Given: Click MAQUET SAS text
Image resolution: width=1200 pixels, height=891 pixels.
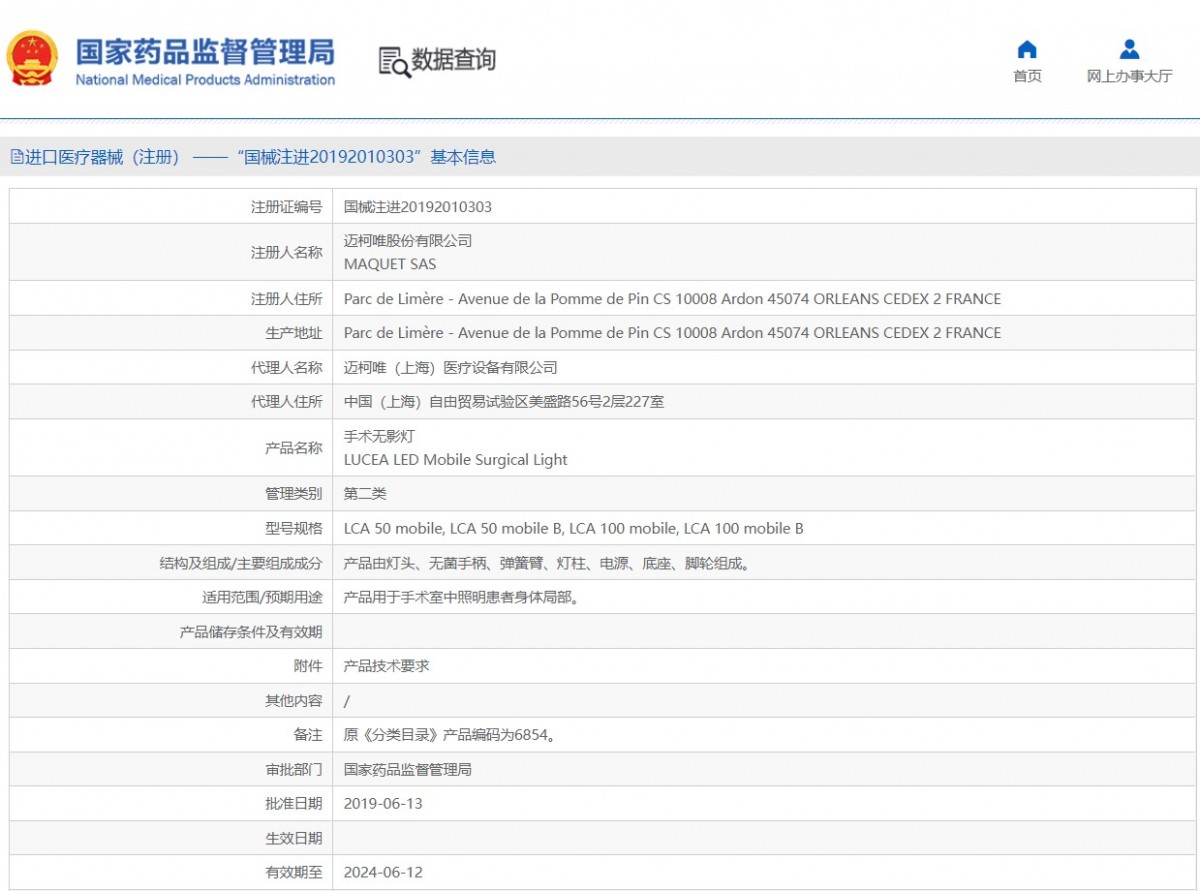Looking at the screenshot, I should (390, 265).
